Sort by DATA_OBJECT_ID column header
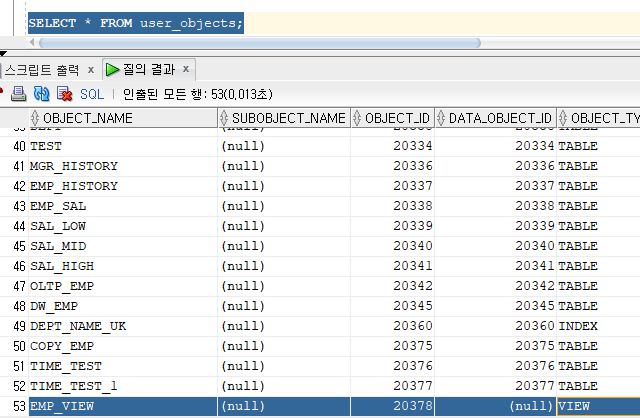The width and height of the screenshot is (640, 418). coord(496,118)
